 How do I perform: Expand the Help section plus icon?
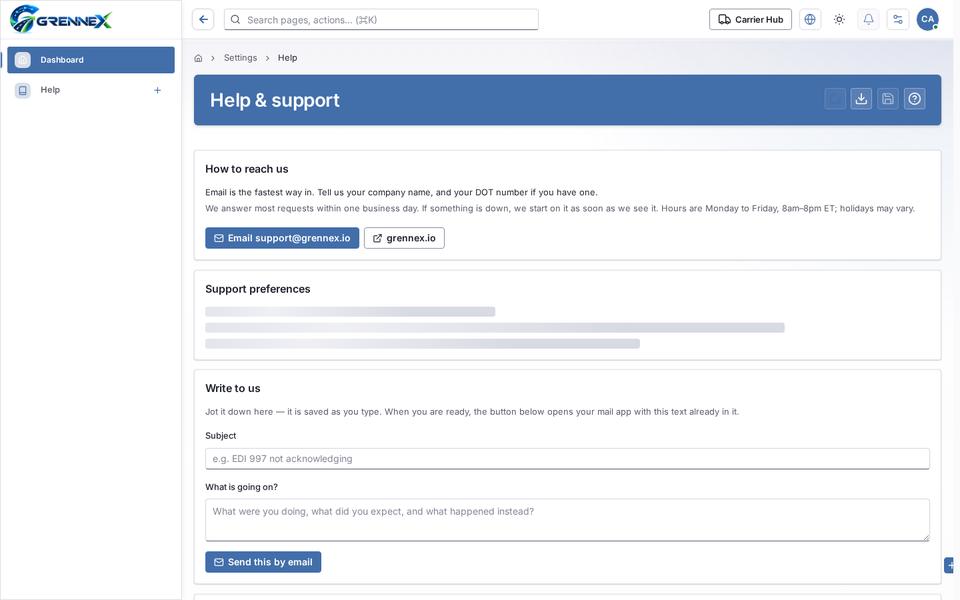click(x=157, y=90)
